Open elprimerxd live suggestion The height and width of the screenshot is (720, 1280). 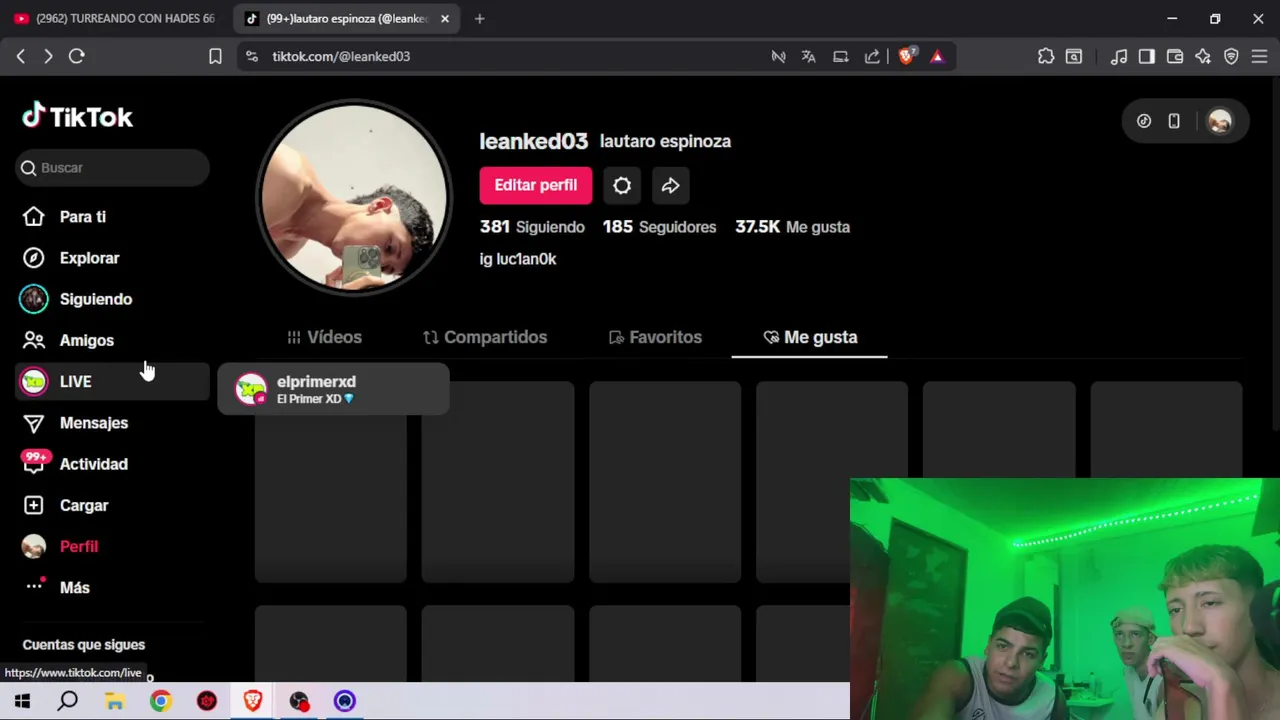(333, 389)
